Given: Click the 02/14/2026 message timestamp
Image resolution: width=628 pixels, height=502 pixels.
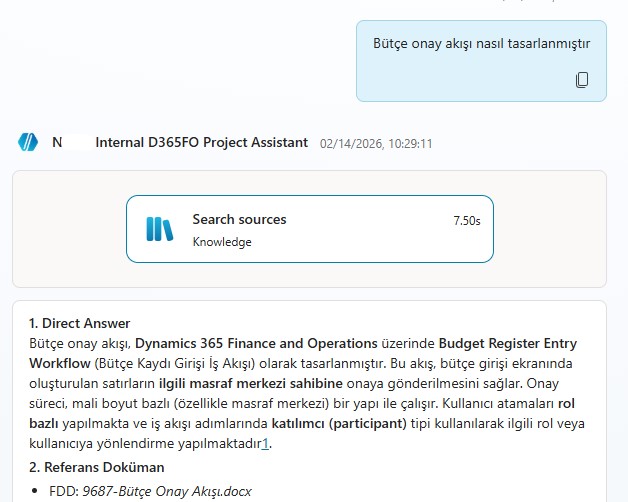Looking at the screenshot, I should [376, 143].
